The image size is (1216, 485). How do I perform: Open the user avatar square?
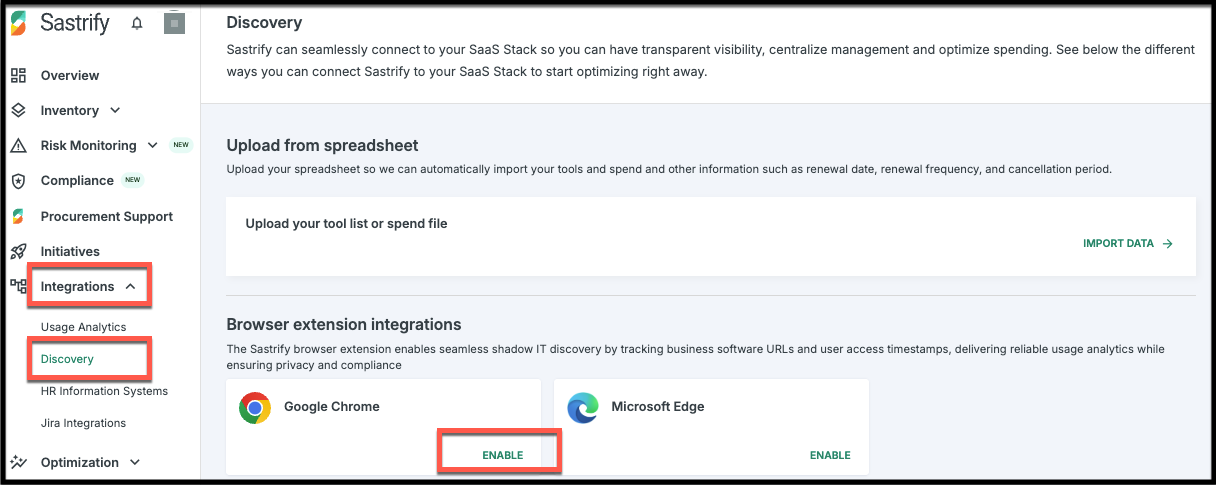coord(175,24)
